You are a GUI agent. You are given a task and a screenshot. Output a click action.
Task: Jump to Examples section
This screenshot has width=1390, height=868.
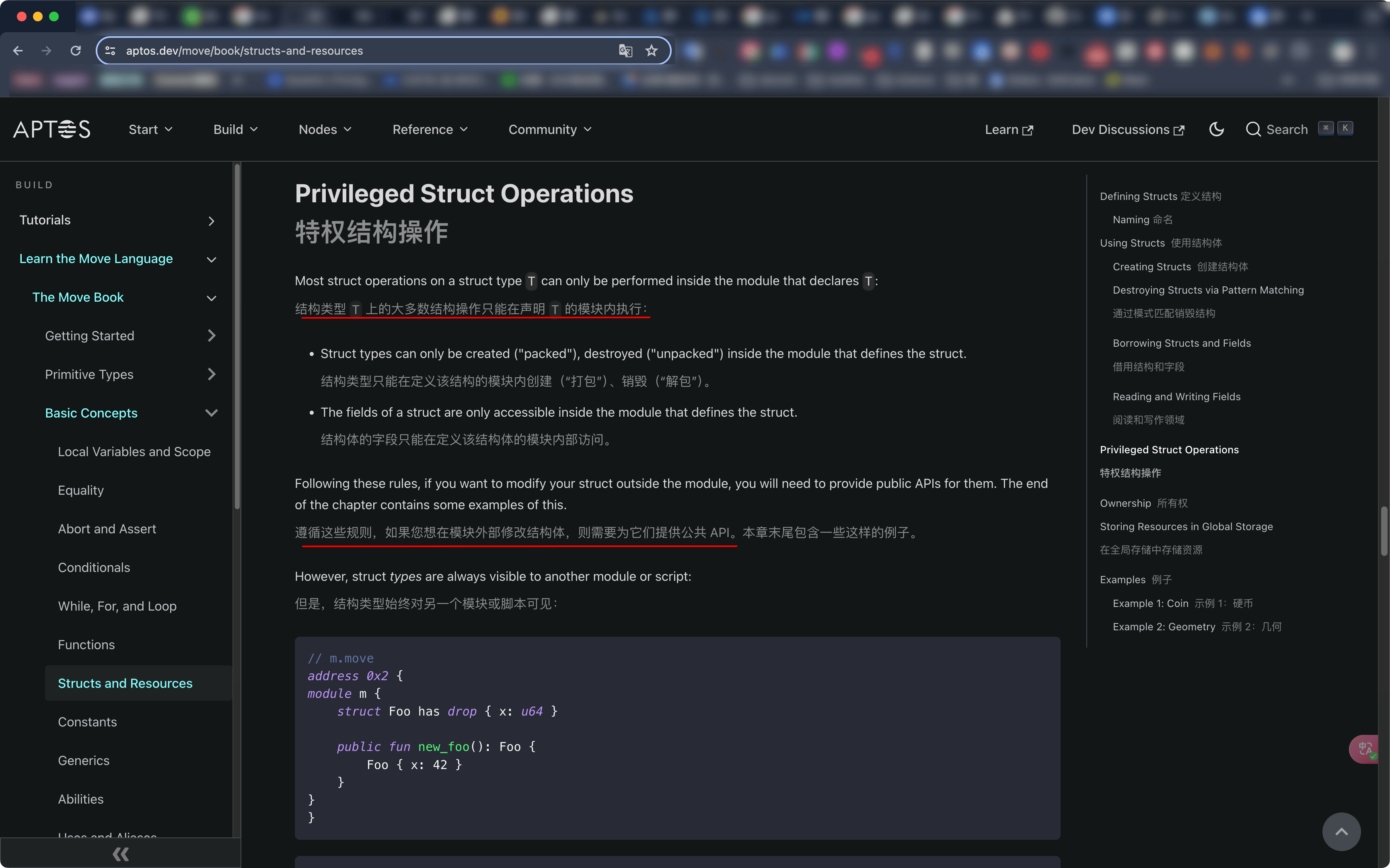[x=1135, y=579]
